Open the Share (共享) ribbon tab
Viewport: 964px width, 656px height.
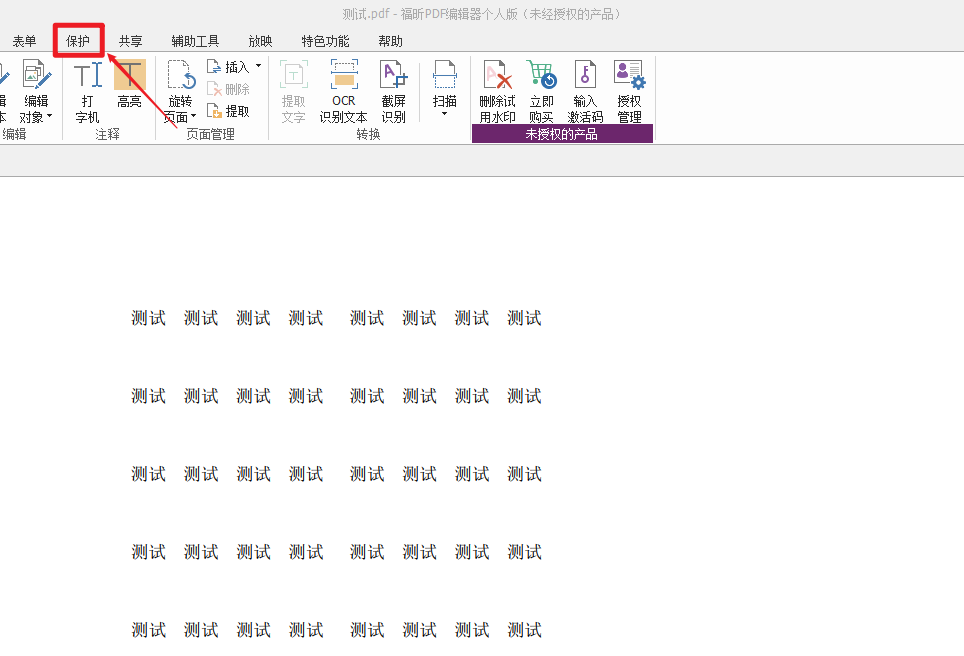[x=129, y=40]
